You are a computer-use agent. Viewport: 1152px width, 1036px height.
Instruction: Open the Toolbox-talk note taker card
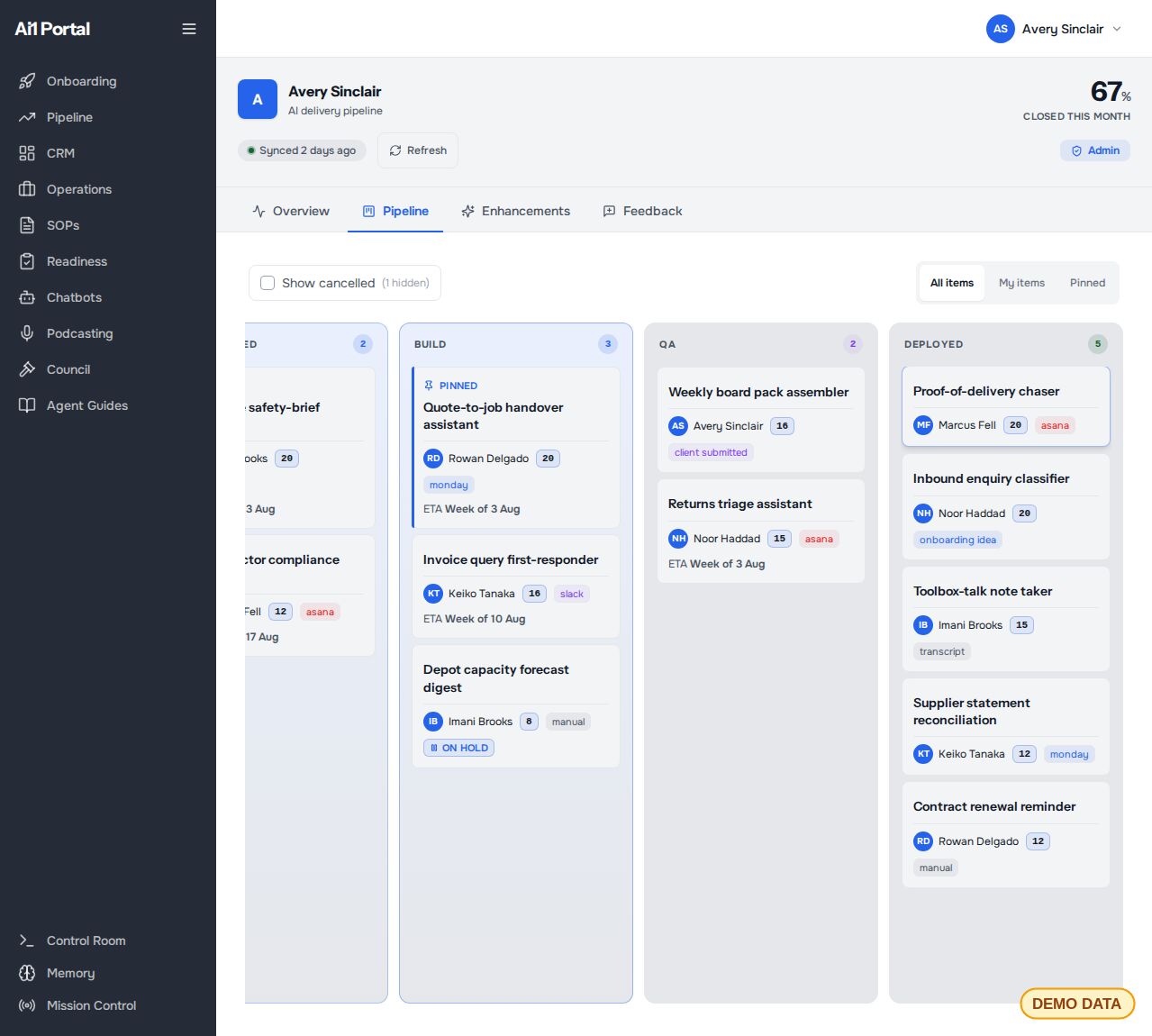pos(1006,619)
